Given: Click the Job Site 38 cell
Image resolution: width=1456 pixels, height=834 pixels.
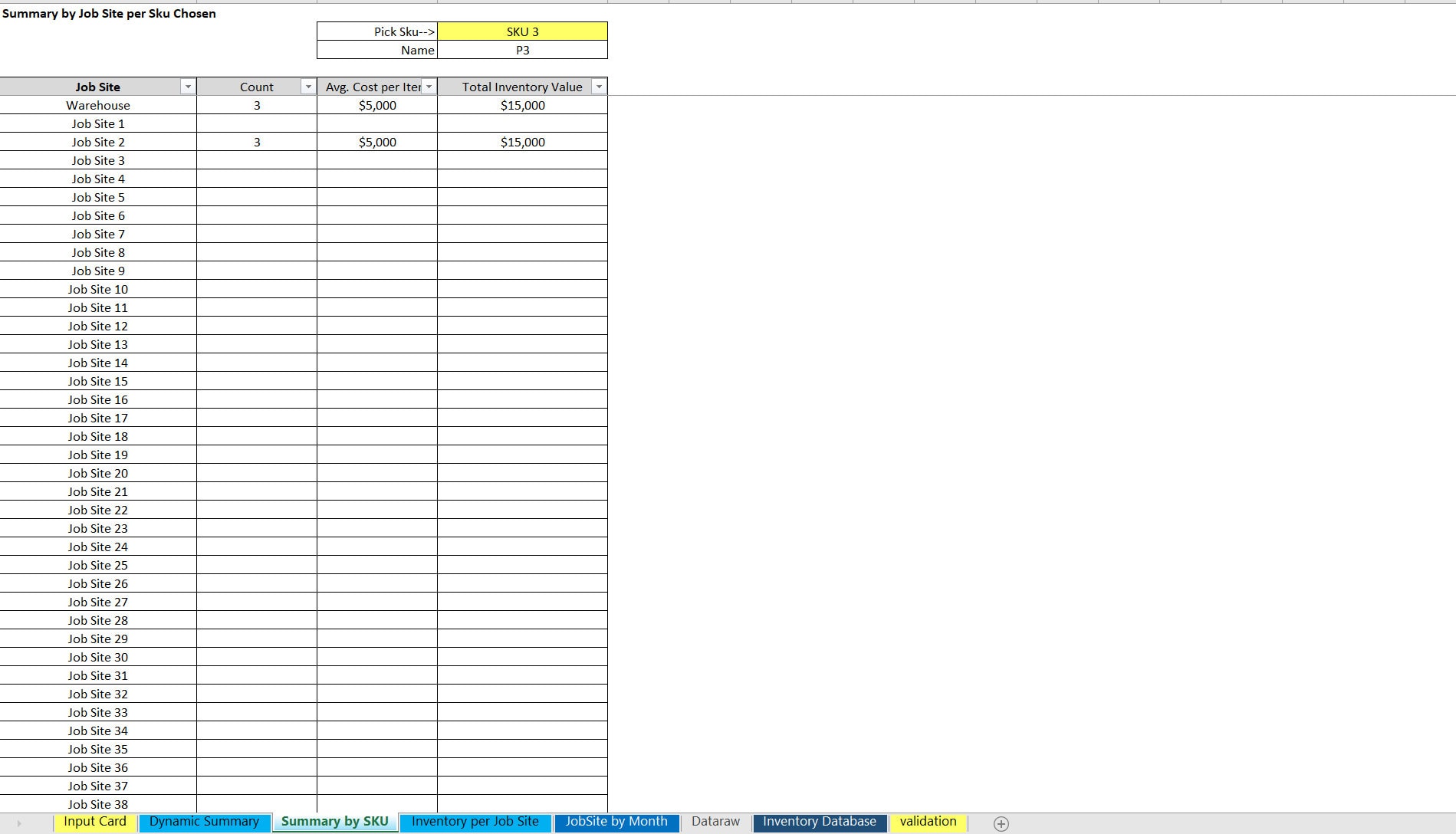Looking at the screenshot, I should click(x=98, y=804).
